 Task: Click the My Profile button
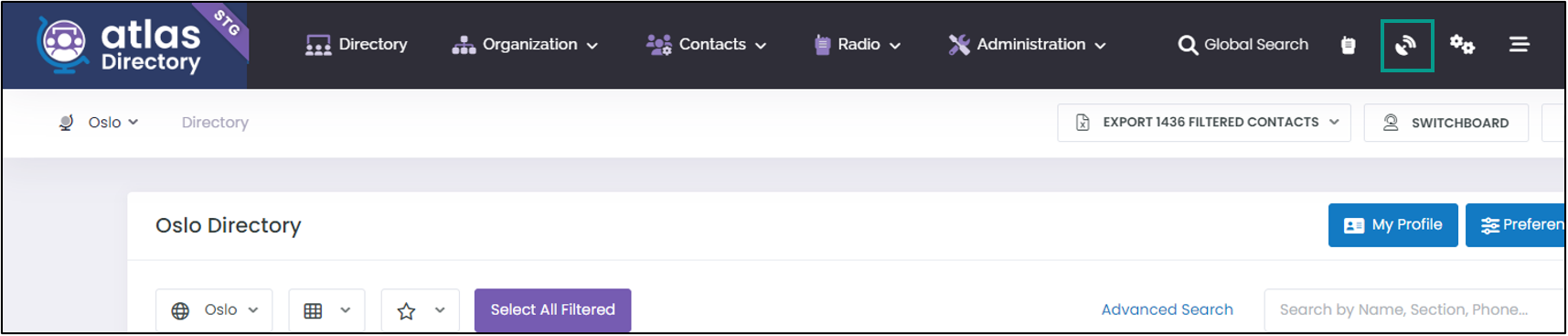click(x=1392, y=225)
